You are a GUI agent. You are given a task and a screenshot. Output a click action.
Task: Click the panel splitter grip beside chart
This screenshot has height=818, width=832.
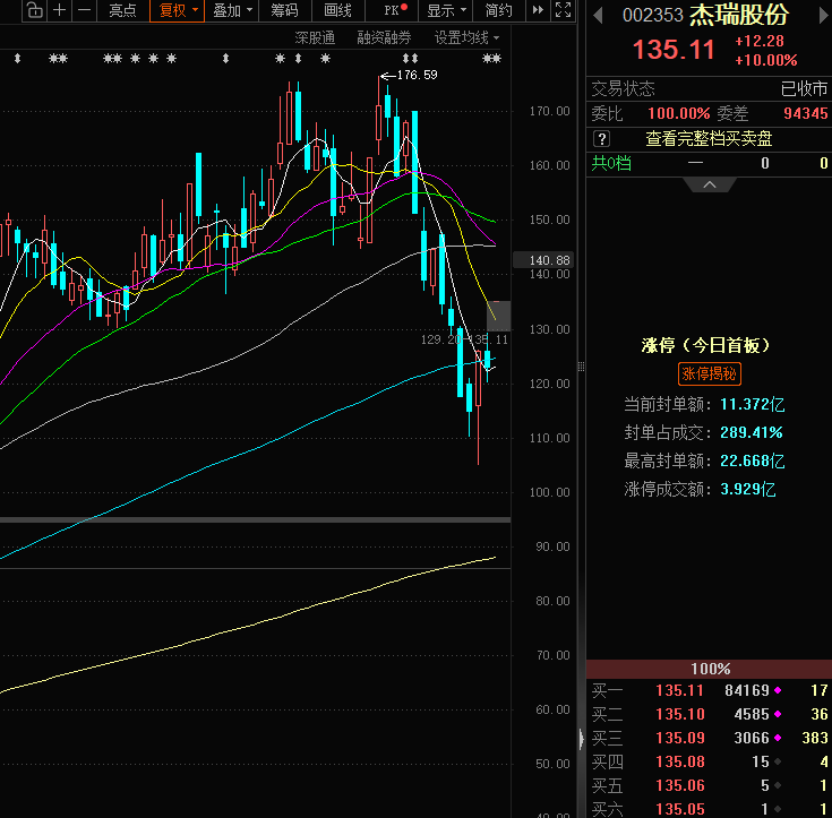tap(581, 367)
